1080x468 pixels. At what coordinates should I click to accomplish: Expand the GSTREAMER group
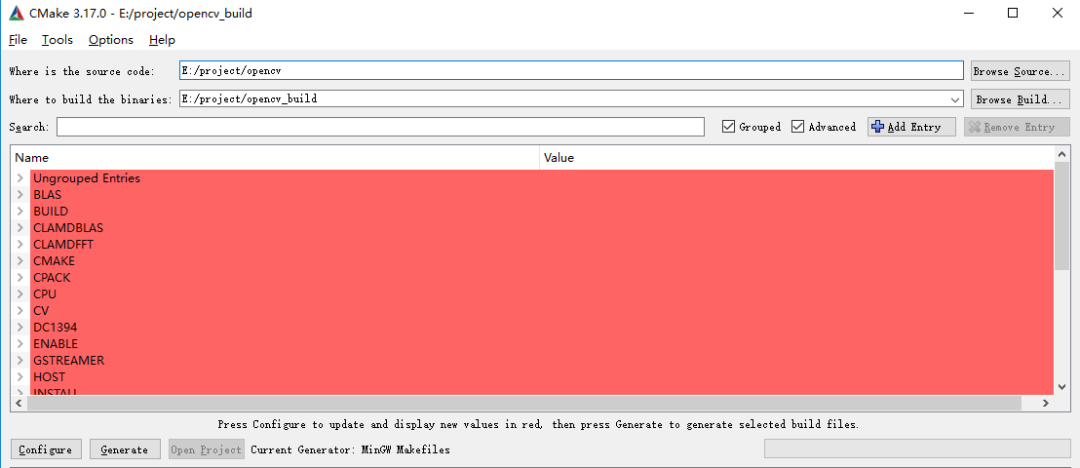[x=21, y=360]
